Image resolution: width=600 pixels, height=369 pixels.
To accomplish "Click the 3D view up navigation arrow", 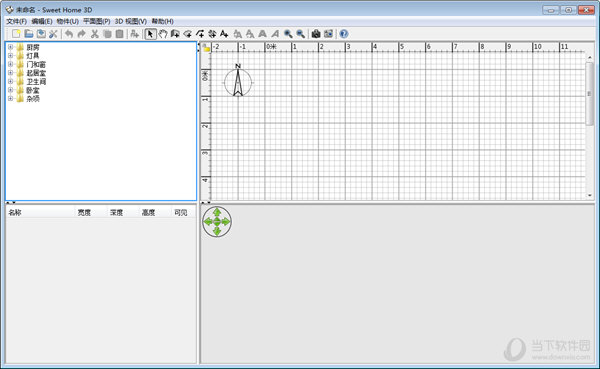I will pos(217,212).
